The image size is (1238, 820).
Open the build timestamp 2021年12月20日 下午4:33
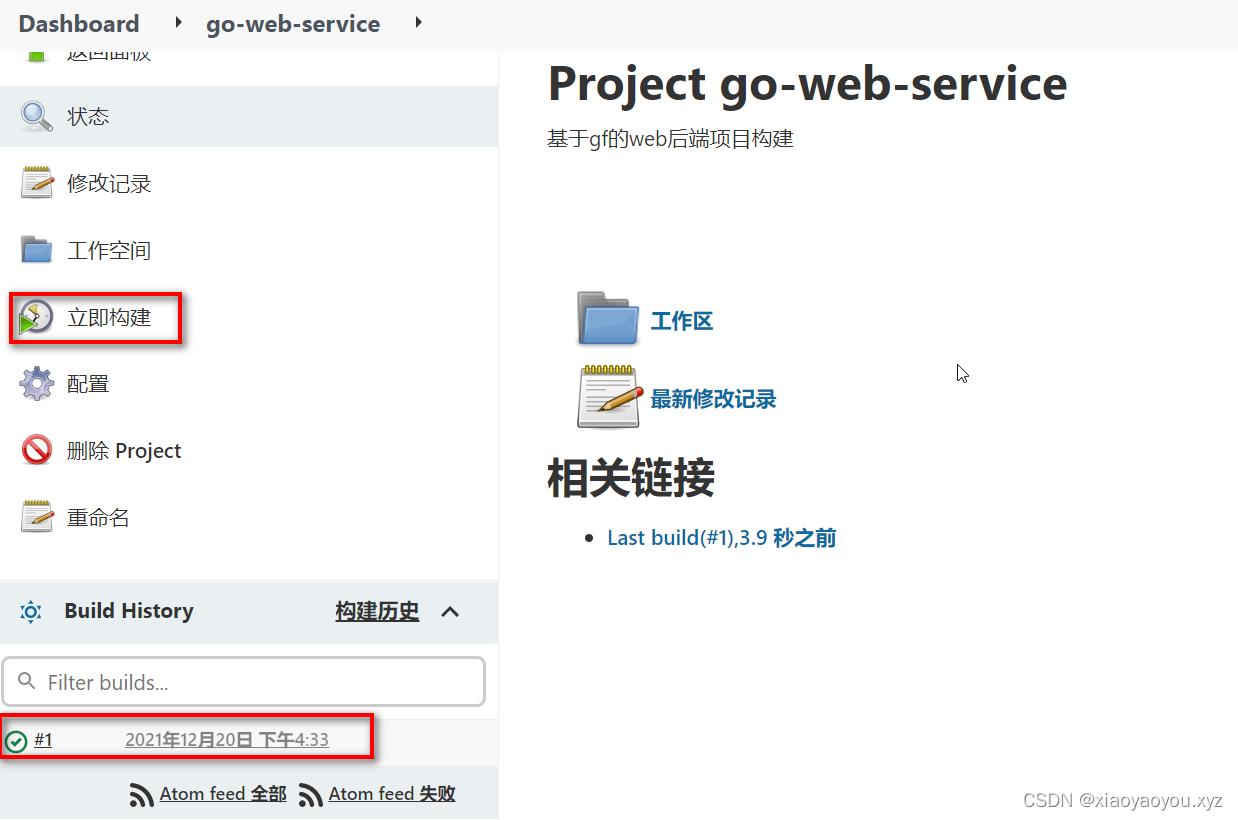point(227,740)
